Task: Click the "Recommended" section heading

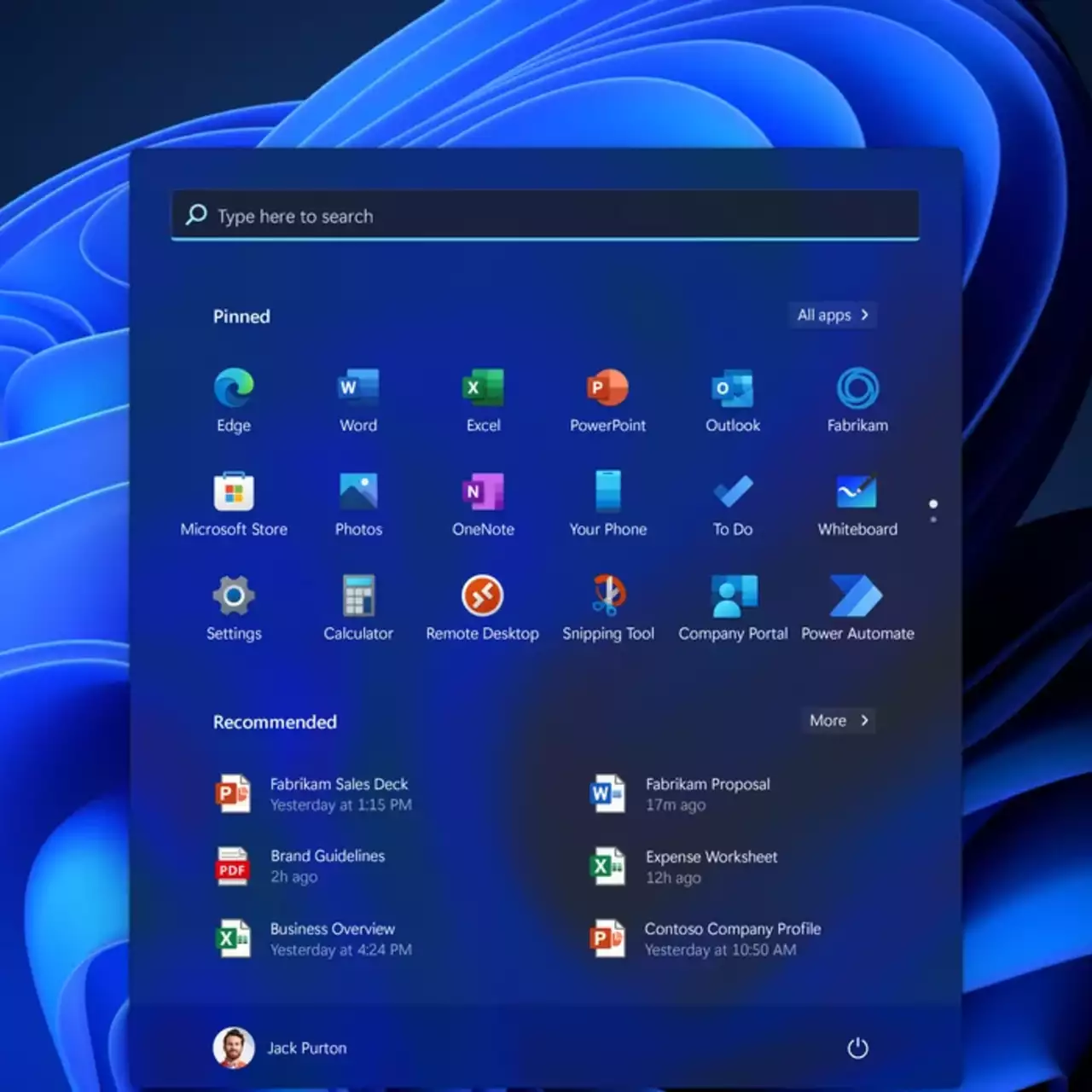Action: click(275, 722)
